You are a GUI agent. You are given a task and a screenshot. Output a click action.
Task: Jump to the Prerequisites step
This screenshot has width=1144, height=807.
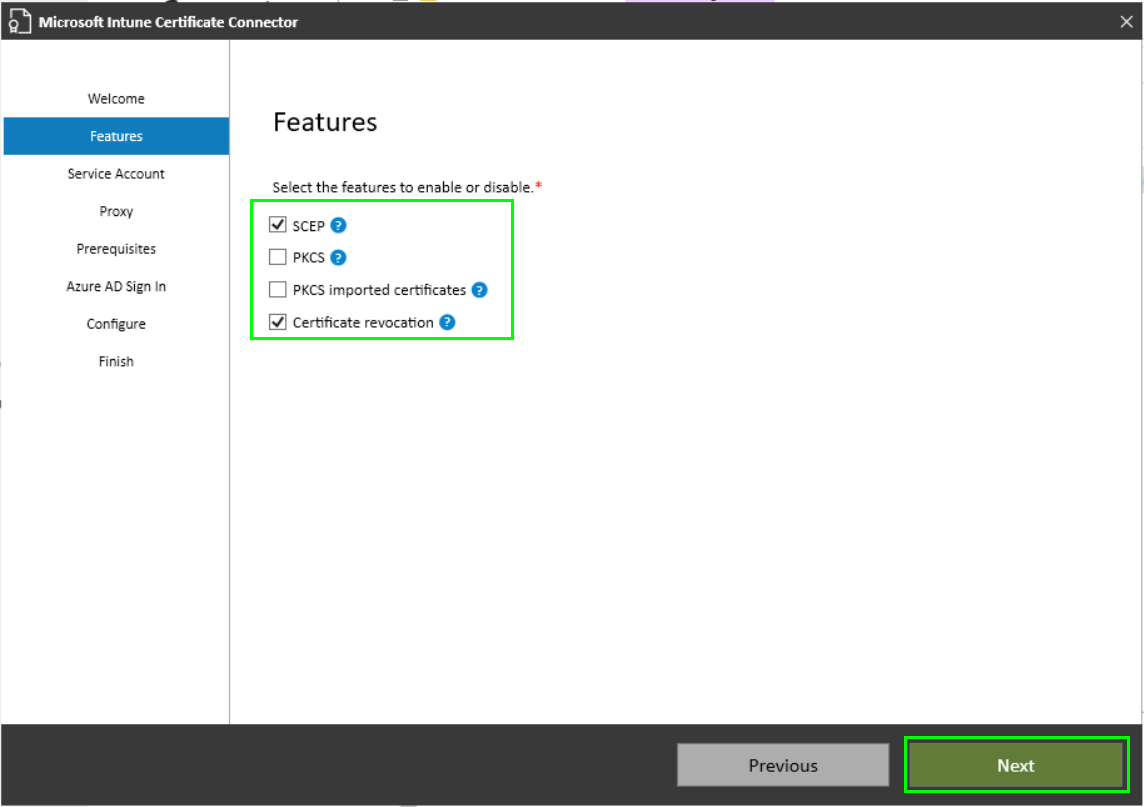tap(116, 249)
